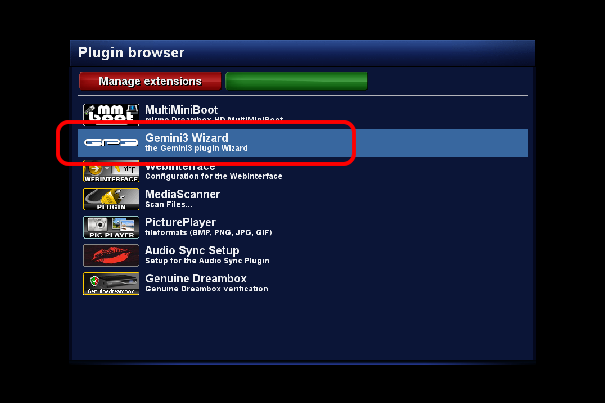Click the Genuine Dreambox icon
605x403 pixels.
click(x=111, y=284)
